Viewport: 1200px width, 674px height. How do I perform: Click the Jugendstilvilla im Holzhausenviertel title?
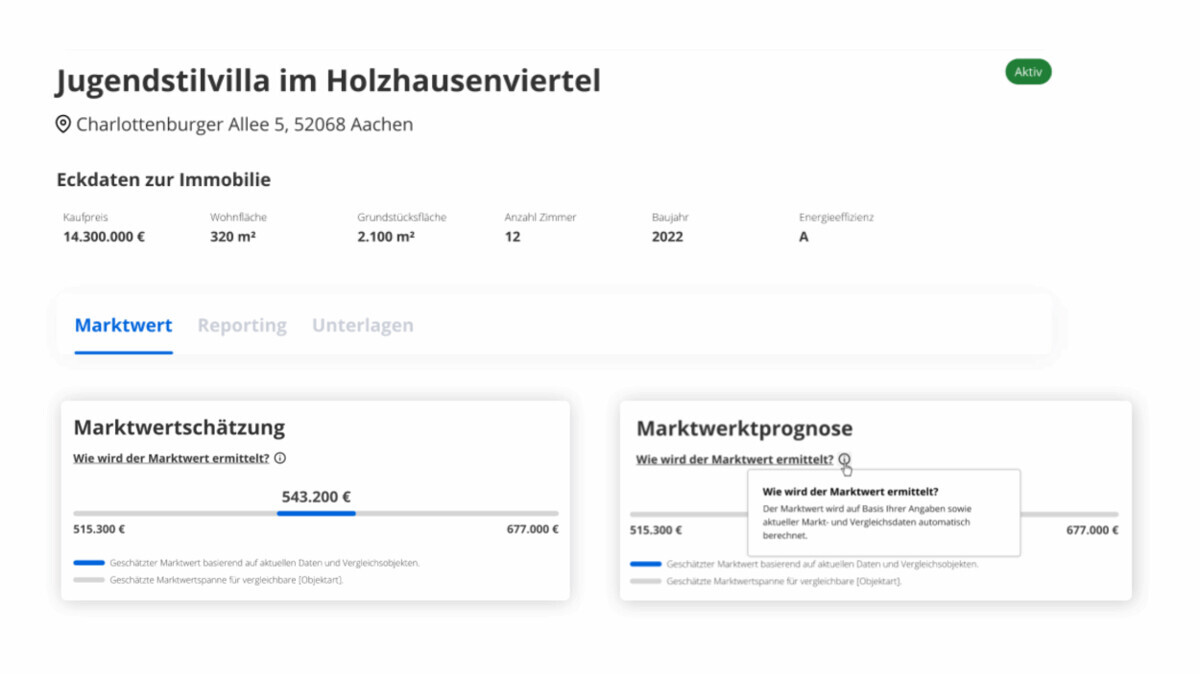tap(328, 80)
